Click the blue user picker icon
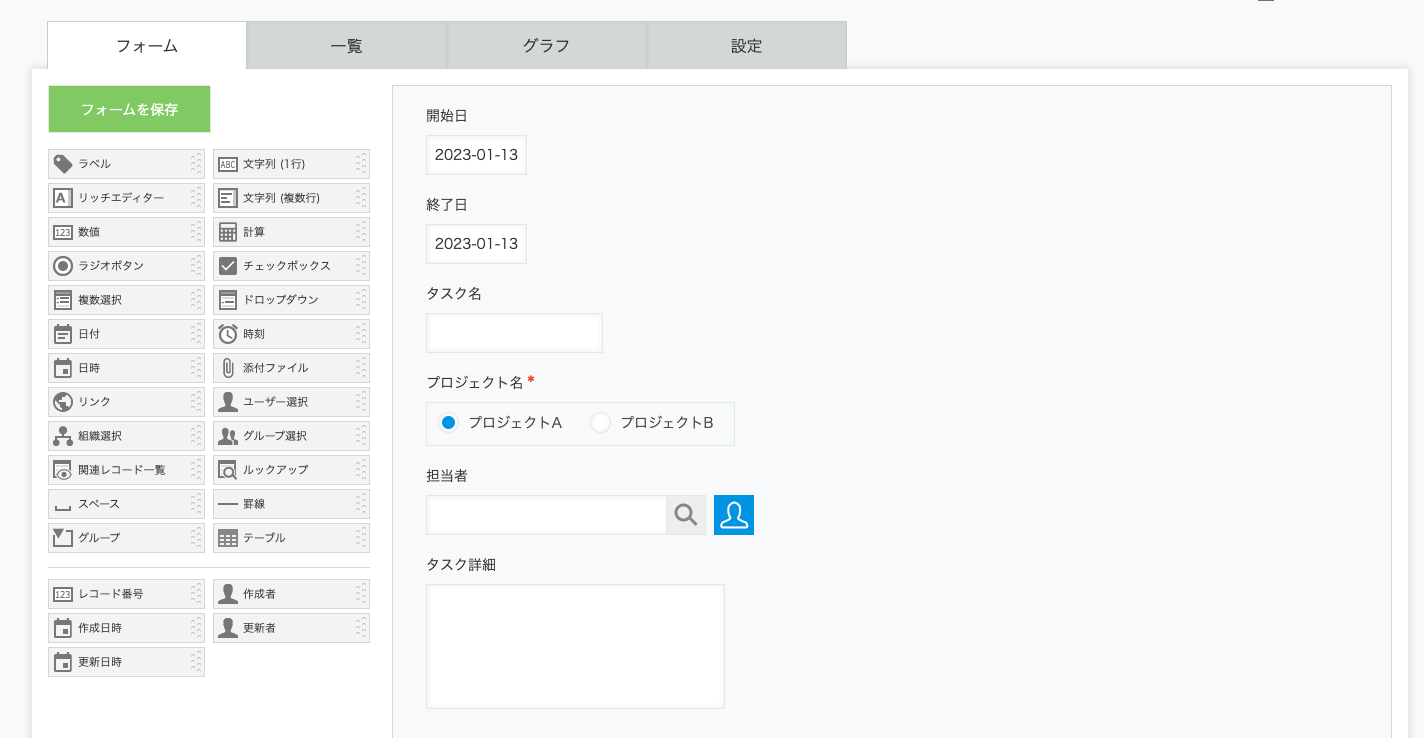Viewport: 1424px width, 738px height. click(x=733, y=515)
